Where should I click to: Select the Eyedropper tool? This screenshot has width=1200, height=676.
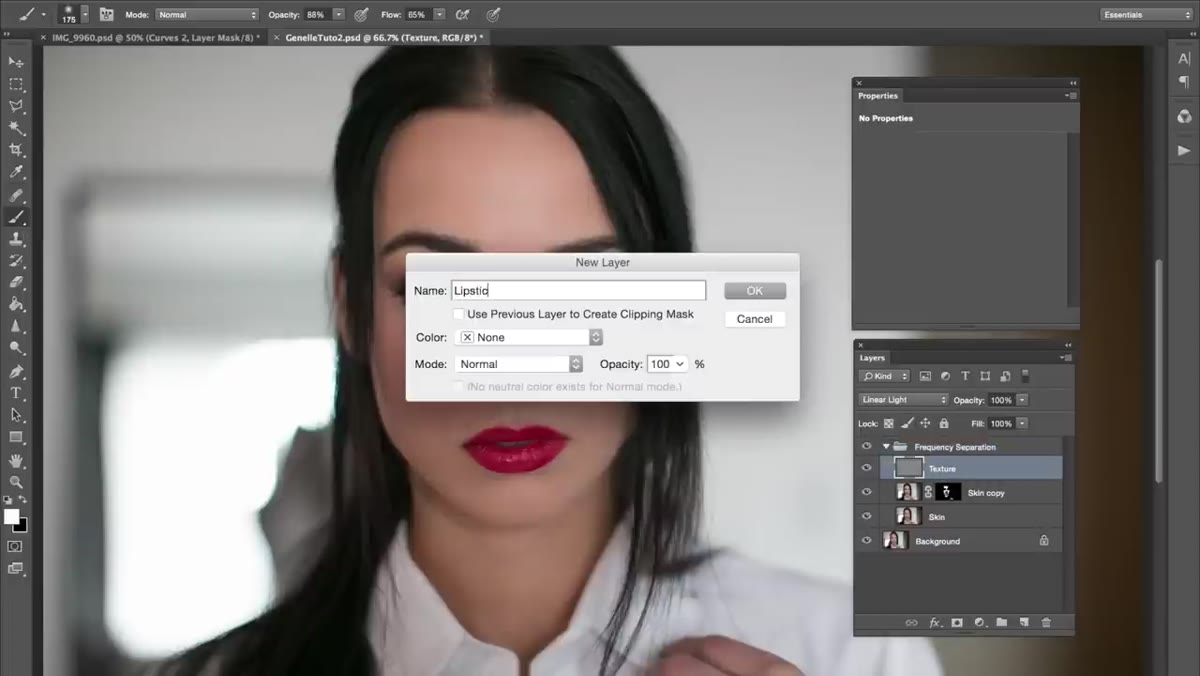(17, 172)
